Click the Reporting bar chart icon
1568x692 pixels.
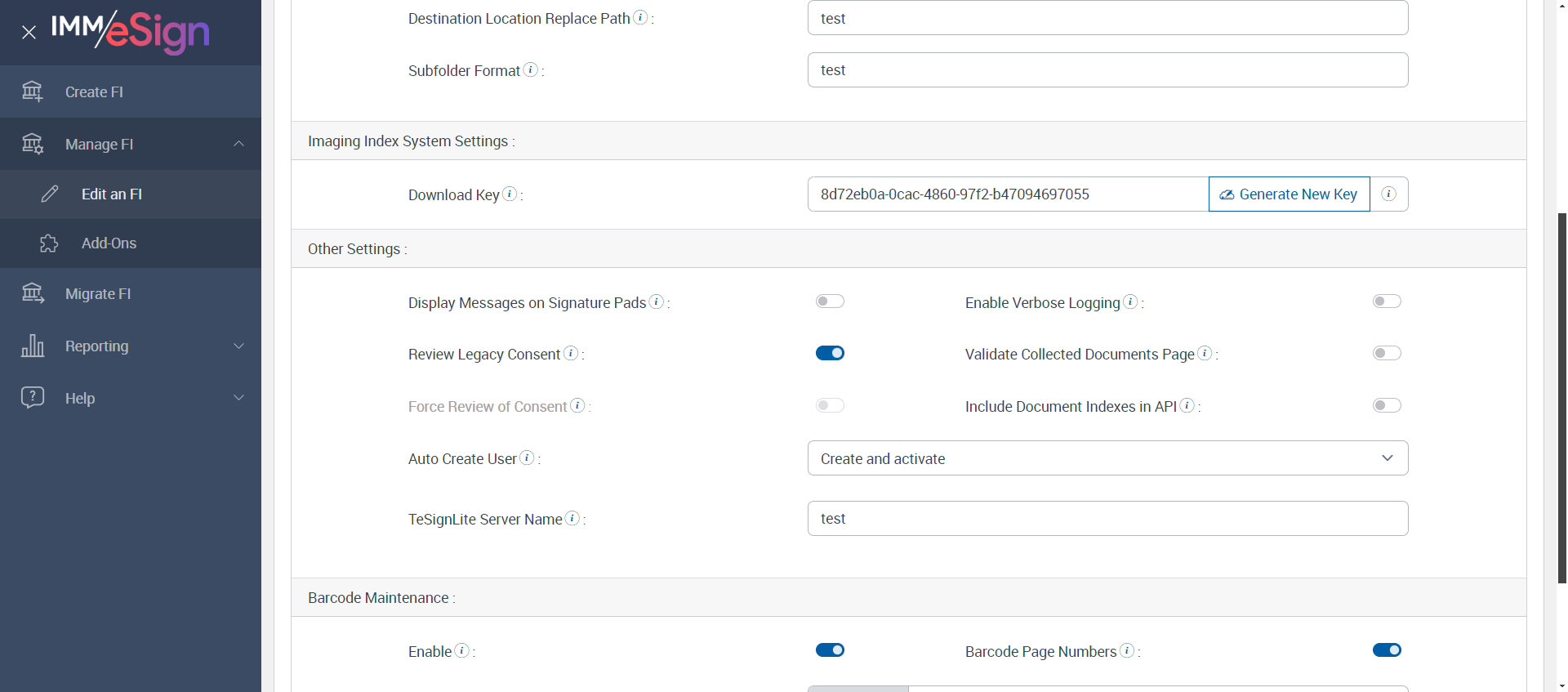coord(33,346)
